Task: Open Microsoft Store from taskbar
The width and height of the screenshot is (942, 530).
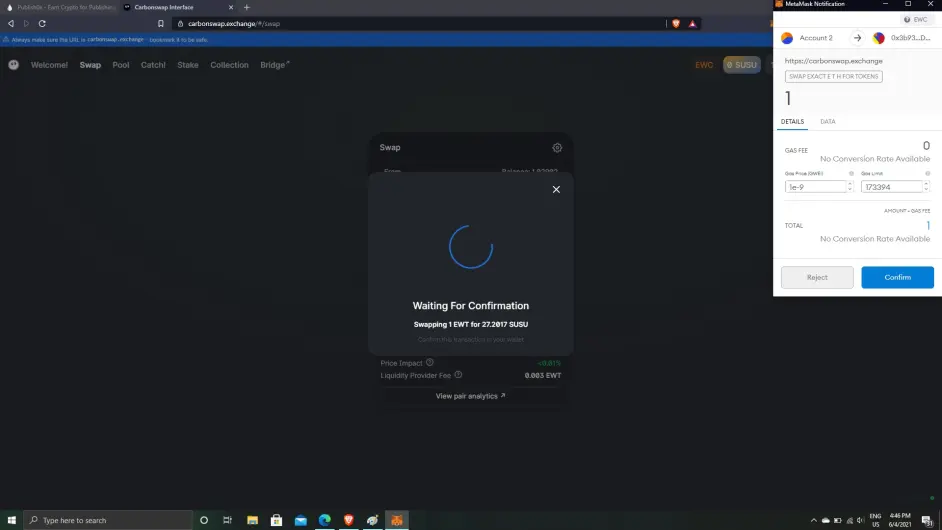Action: coord(276,520)
